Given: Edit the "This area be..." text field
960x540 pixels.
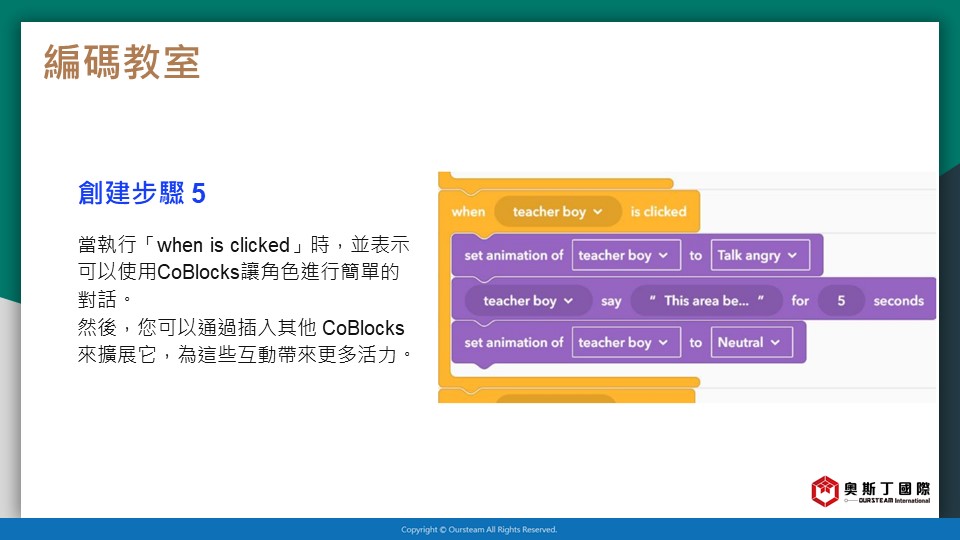Looking at the screenshot, I should pyautogui.click(x=707, y=301).
